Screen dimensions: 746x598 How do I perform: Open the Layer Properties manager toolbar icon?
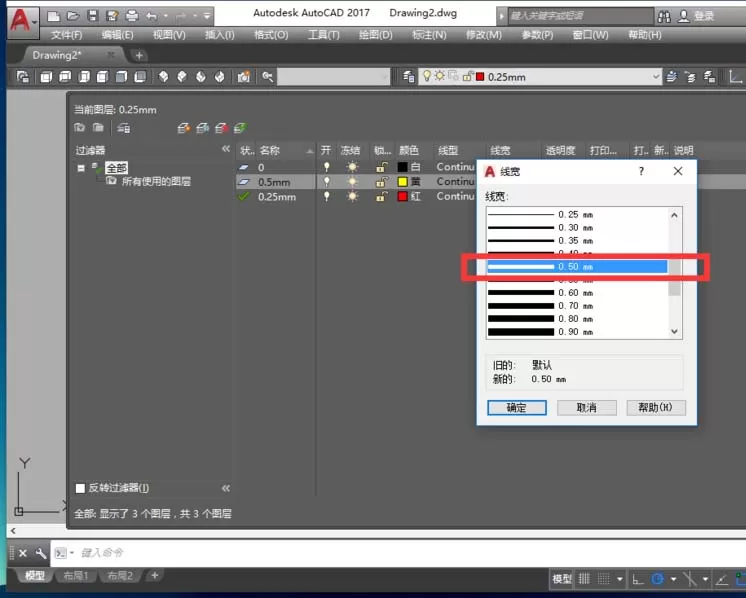pyautogui.click(x=408, y=77)
